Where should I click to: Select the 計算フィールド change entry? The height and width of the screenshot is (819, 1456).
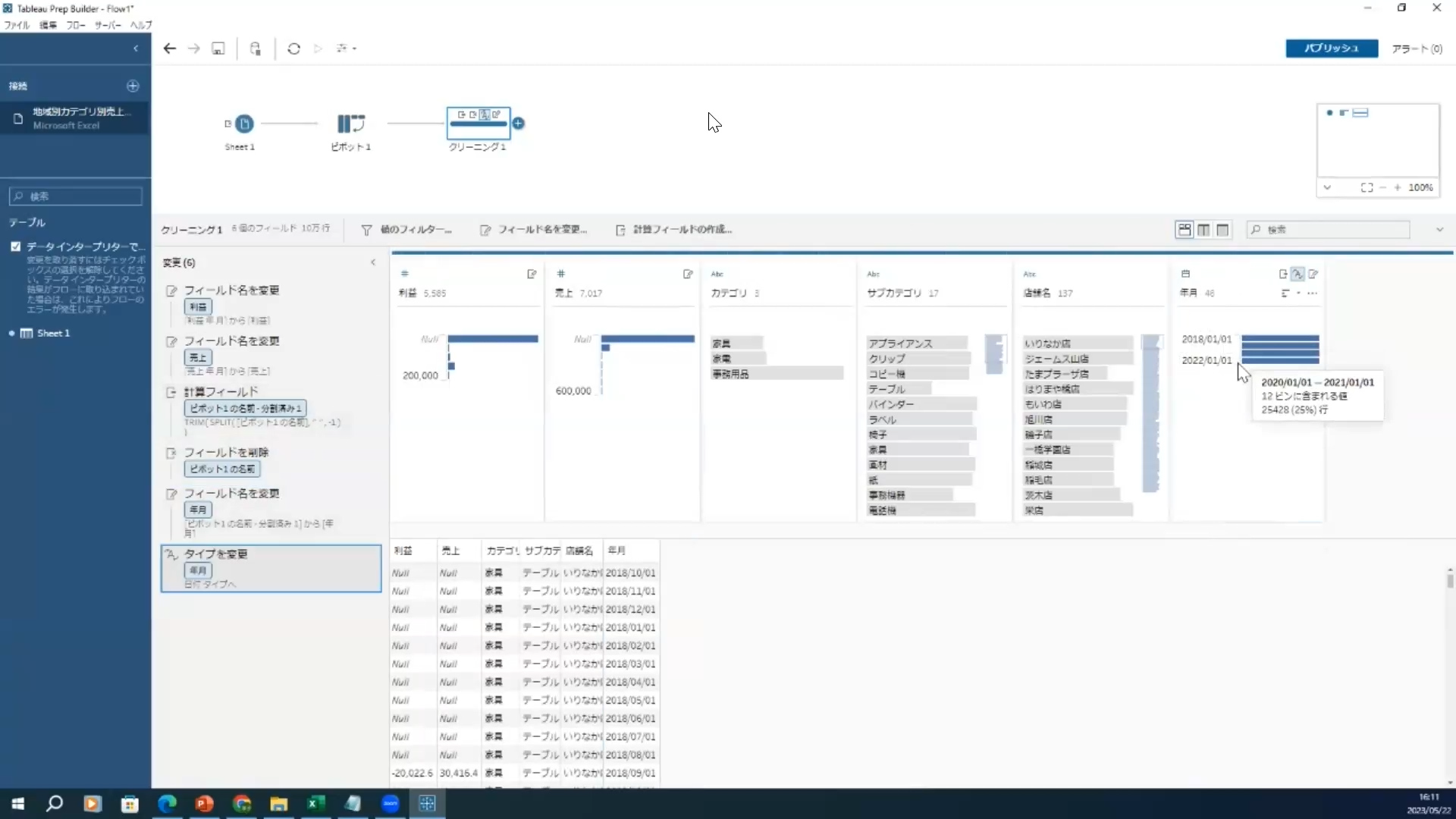[271, 412]
